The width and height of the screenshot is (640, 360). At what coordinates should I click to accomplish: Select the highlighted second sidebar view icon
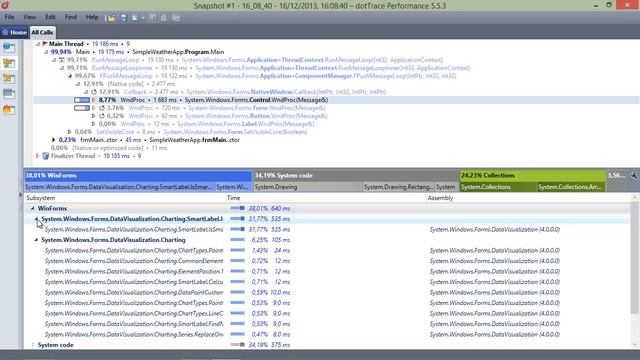click(x=9, y=63)
